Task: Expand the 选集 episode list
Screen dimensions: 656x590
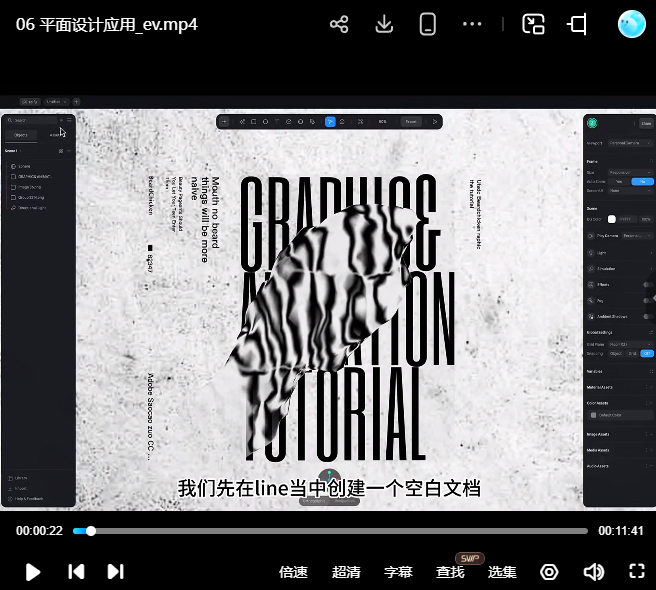Action: pyautogui.click(x=502, y=572)
